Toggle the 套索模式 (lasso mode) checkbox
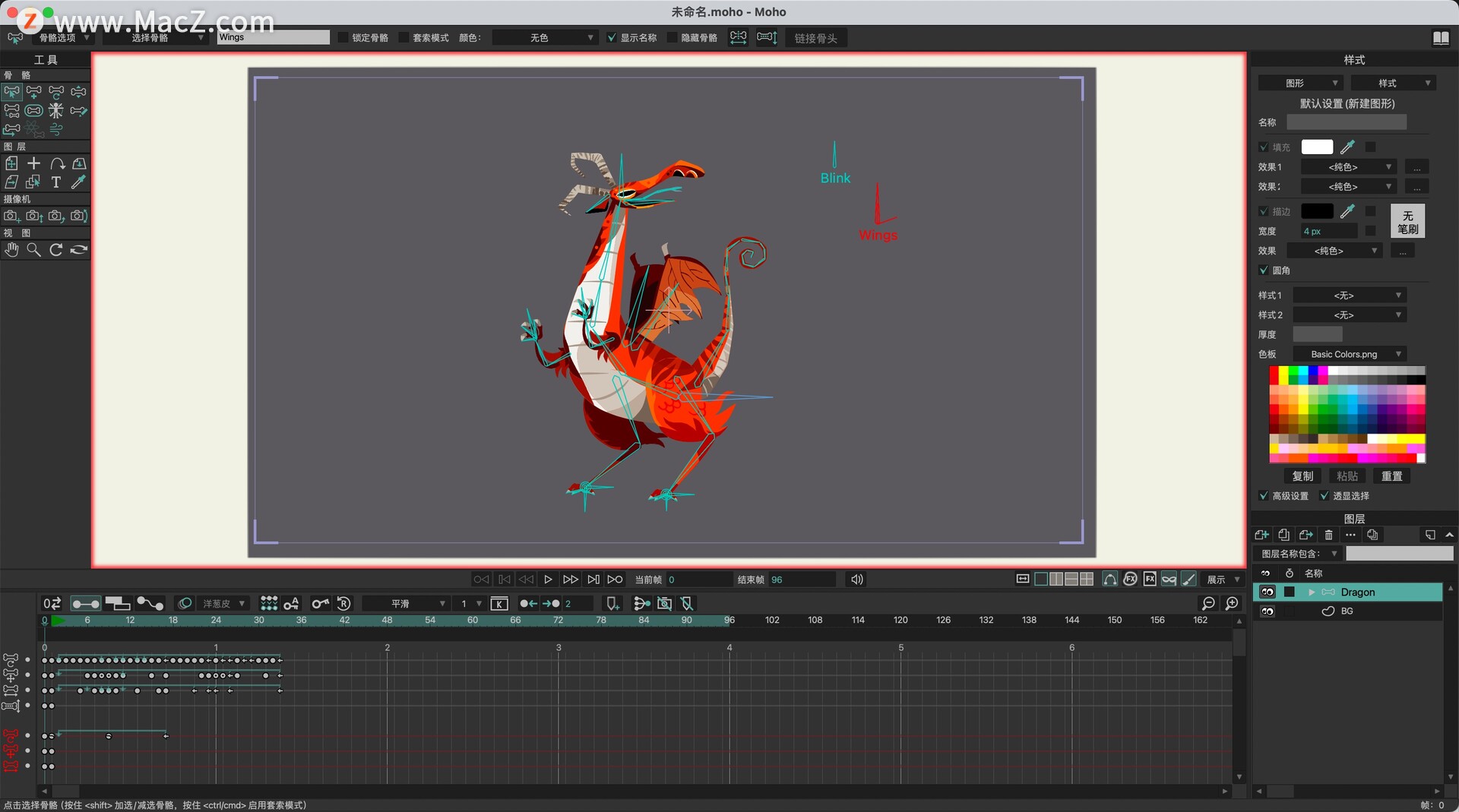1459x812 pixels. coord(404,37)
